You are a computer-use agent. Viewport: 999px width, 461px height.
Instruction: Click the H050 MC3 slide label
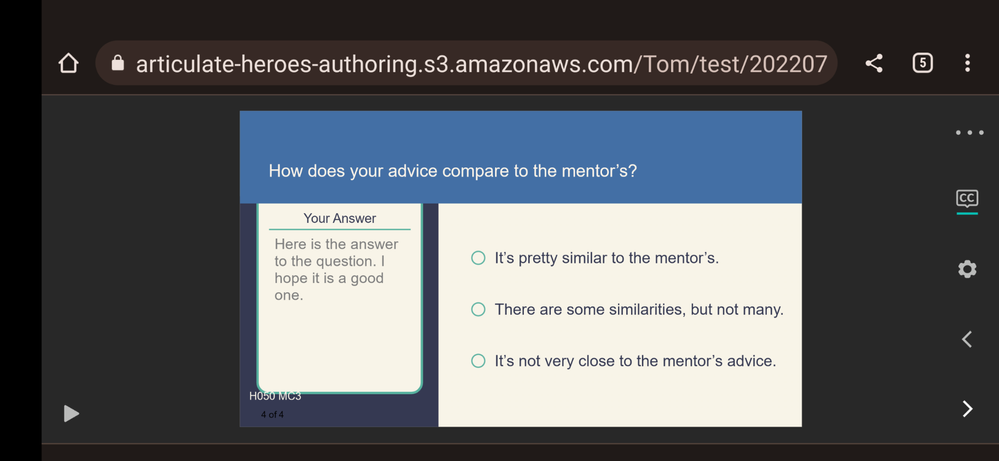pyautogui.click(x=275, y=397)
